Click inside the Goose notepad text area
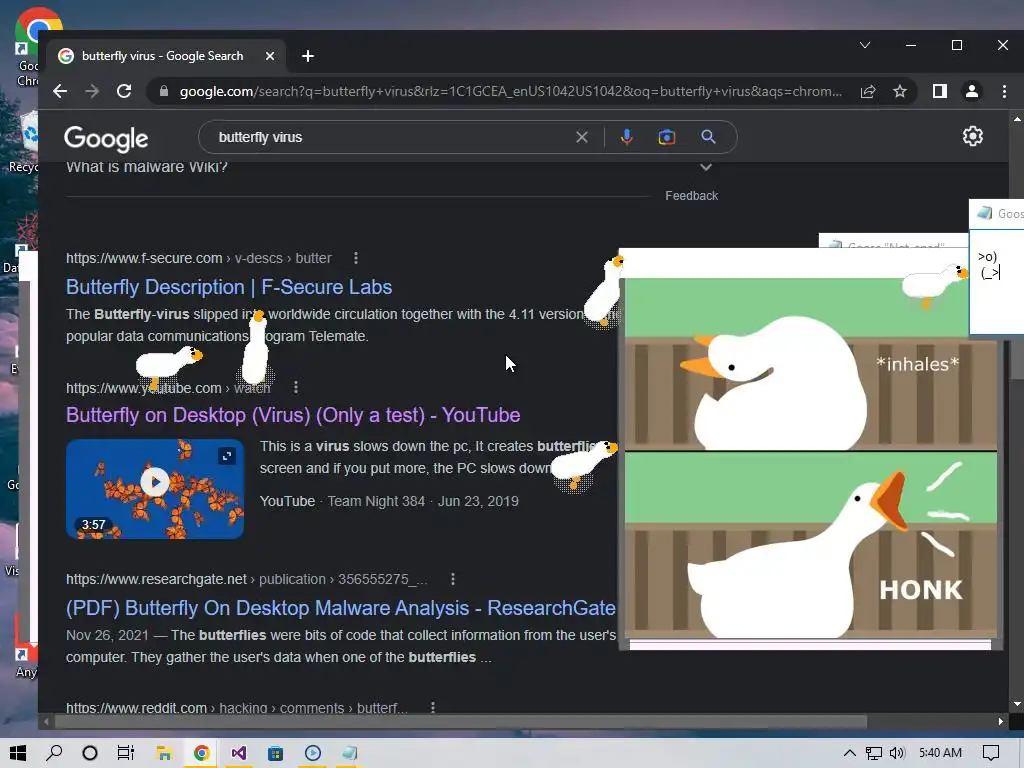This screenshot has height=768, width=1024. (997, 281)
